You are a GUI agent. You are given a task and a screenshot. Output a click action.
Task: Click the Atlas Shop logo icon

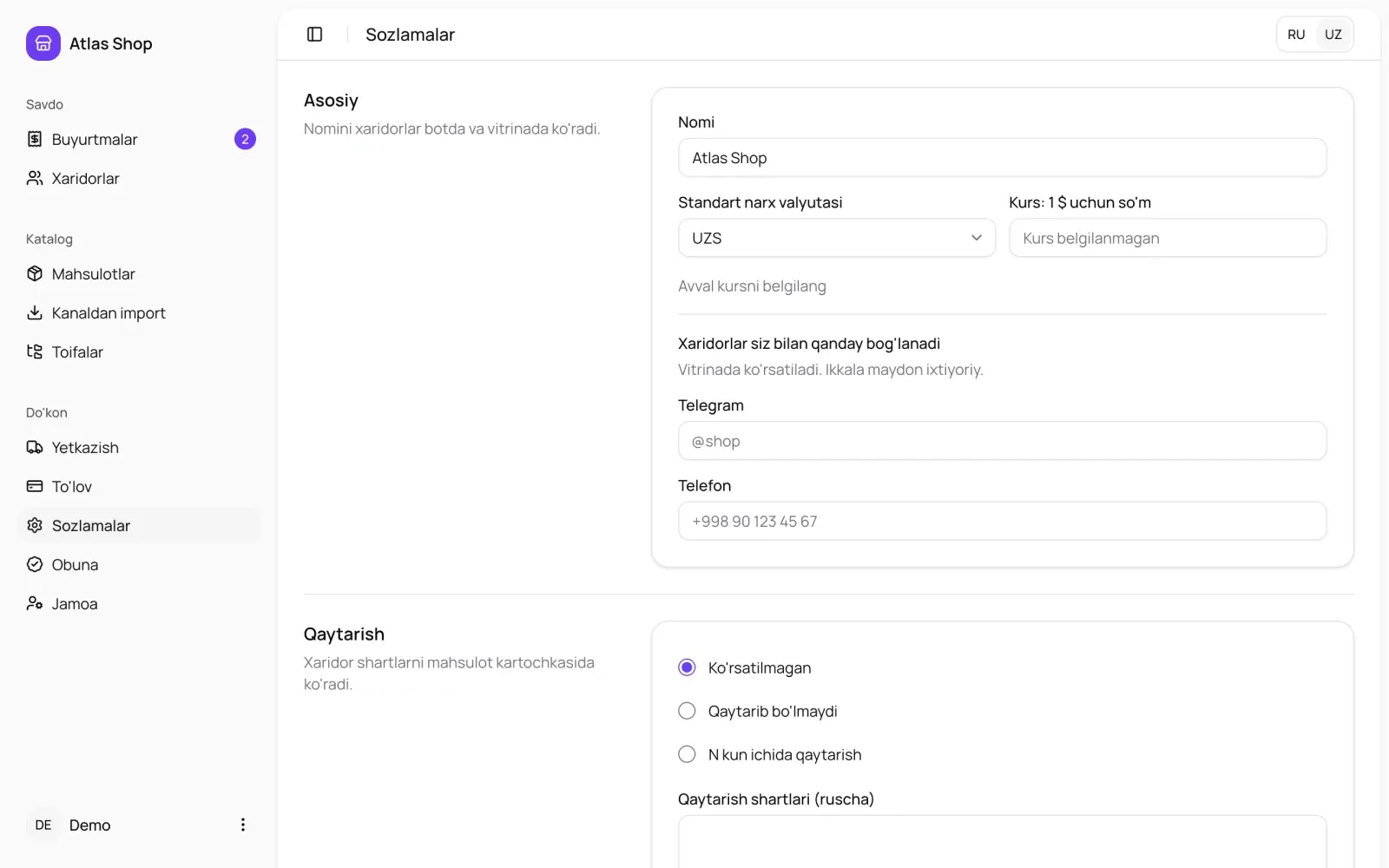[x=43, y=43]
